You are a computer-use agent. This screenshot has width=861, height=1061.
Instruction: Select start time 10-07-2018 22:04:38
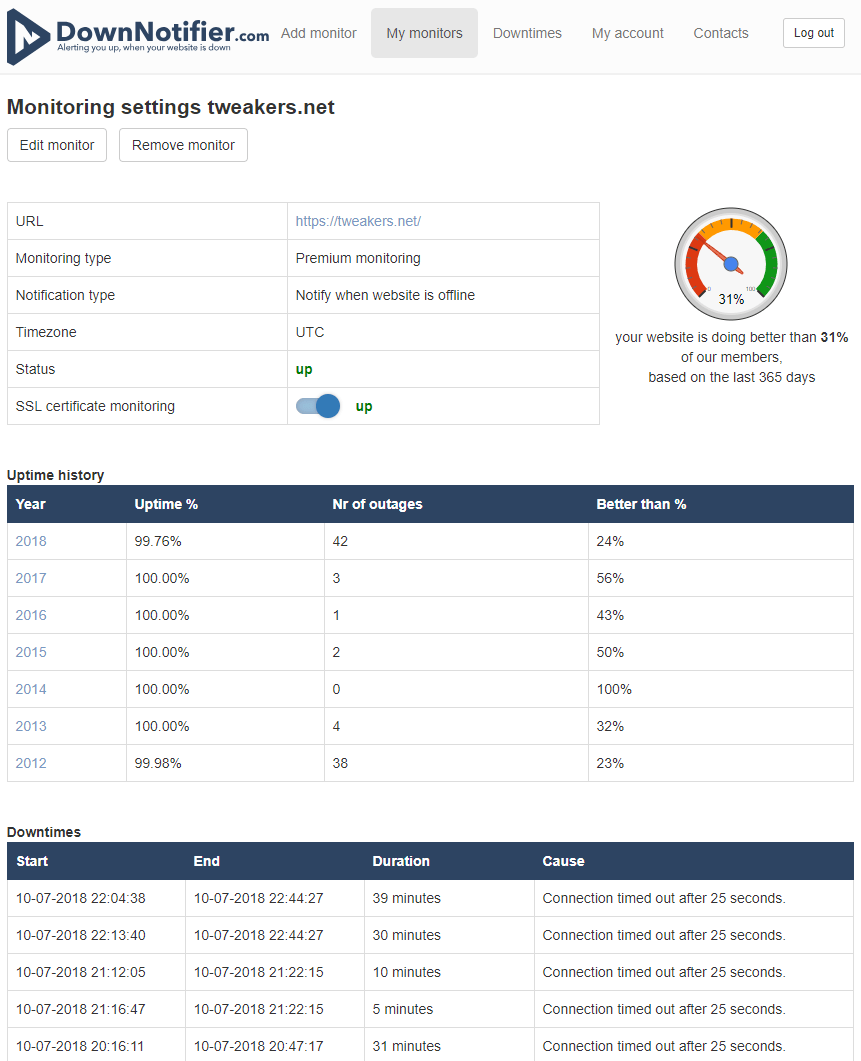point(96,899)
